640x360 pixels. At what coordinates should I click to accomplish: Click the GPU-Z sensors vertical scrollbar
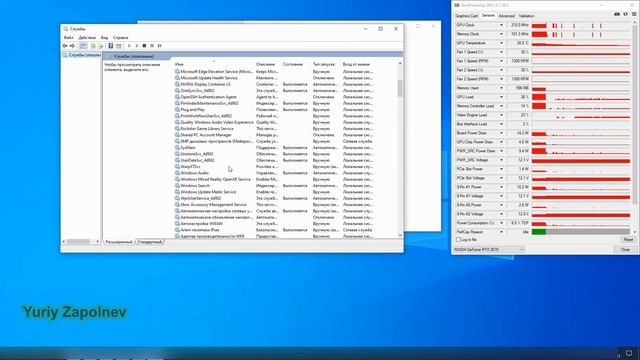coord(634,127)
